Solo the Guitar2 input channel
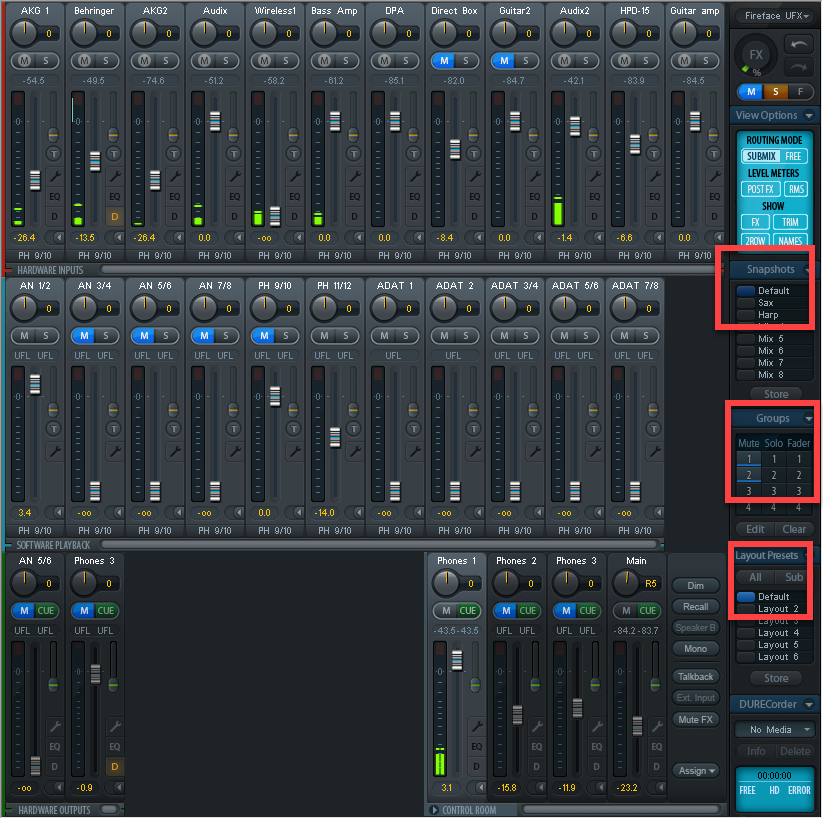This screenshot has height=819, width=823. (x=527, y=60)
